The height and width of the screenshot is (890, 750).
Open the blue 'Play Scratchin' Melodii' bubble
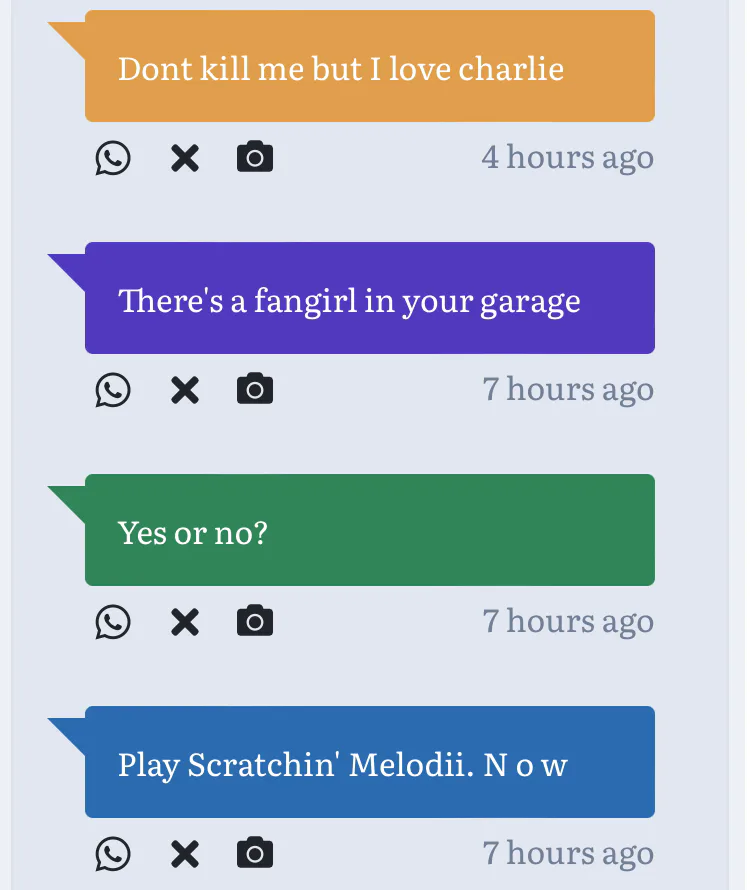(x=369, y=763)
